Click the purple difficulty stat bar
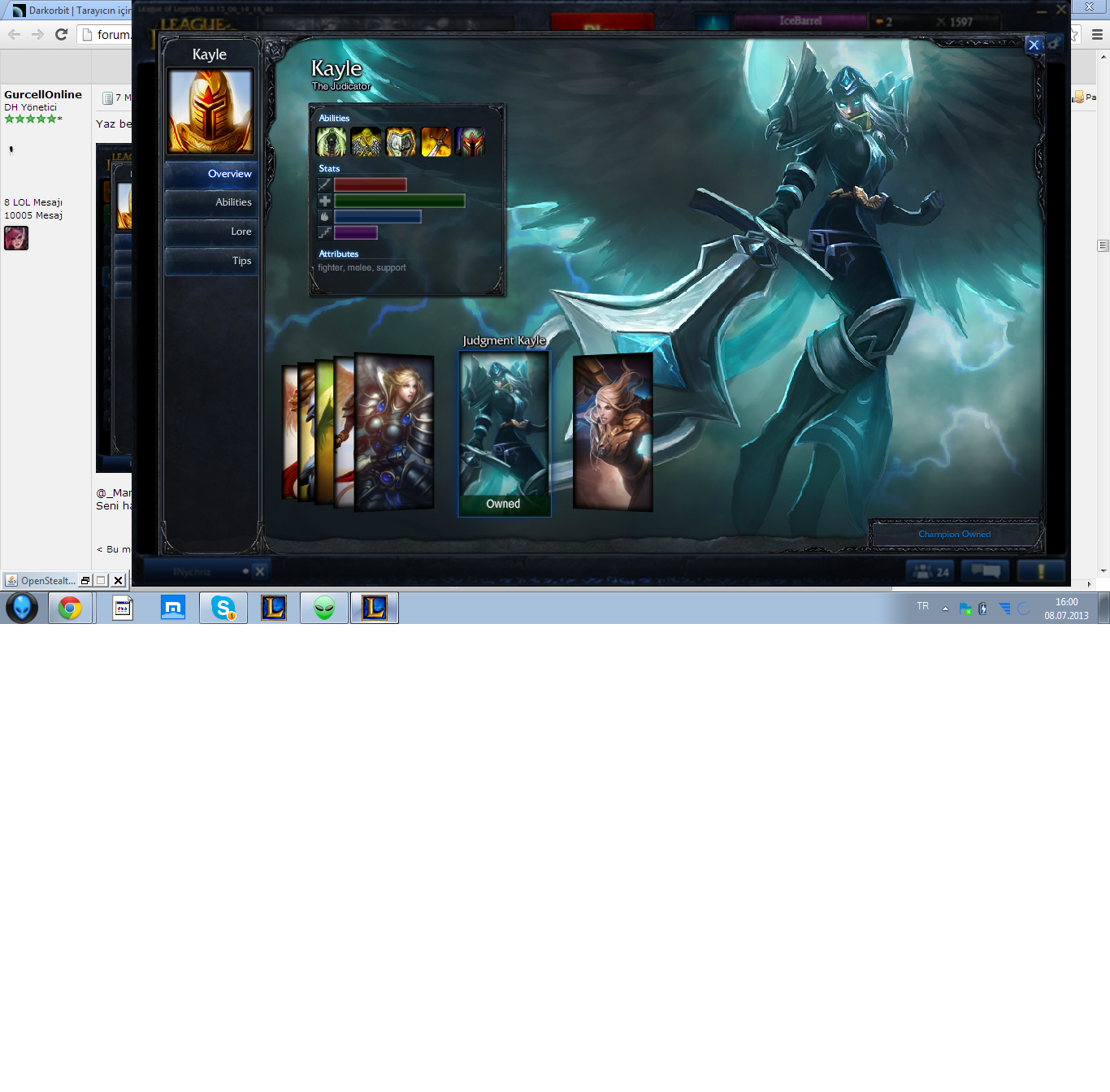The width and height of the screenshot is (1110, 1092). click(355, 233)
